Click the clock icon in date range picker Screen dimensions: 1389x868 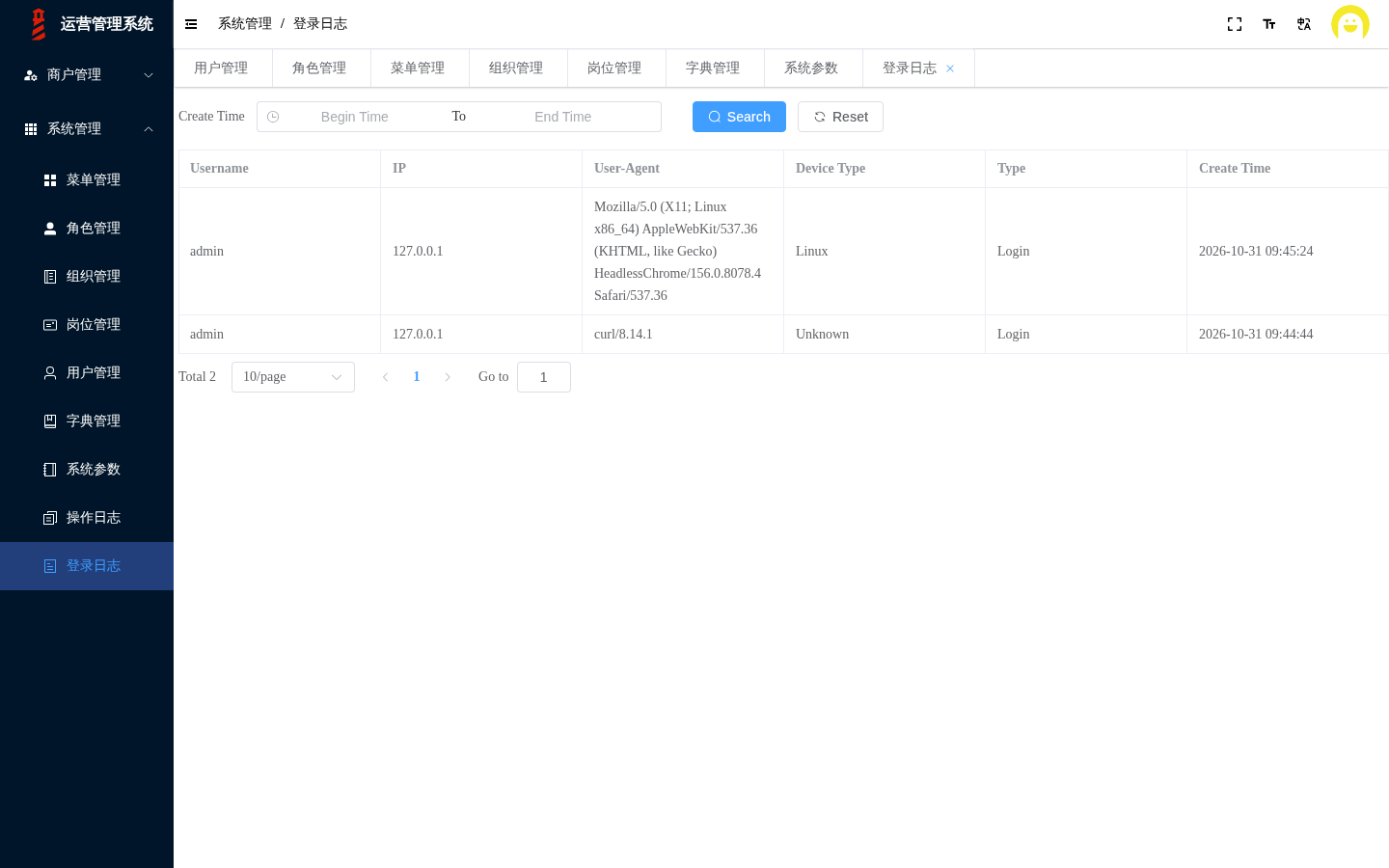[x=273, y=117]
